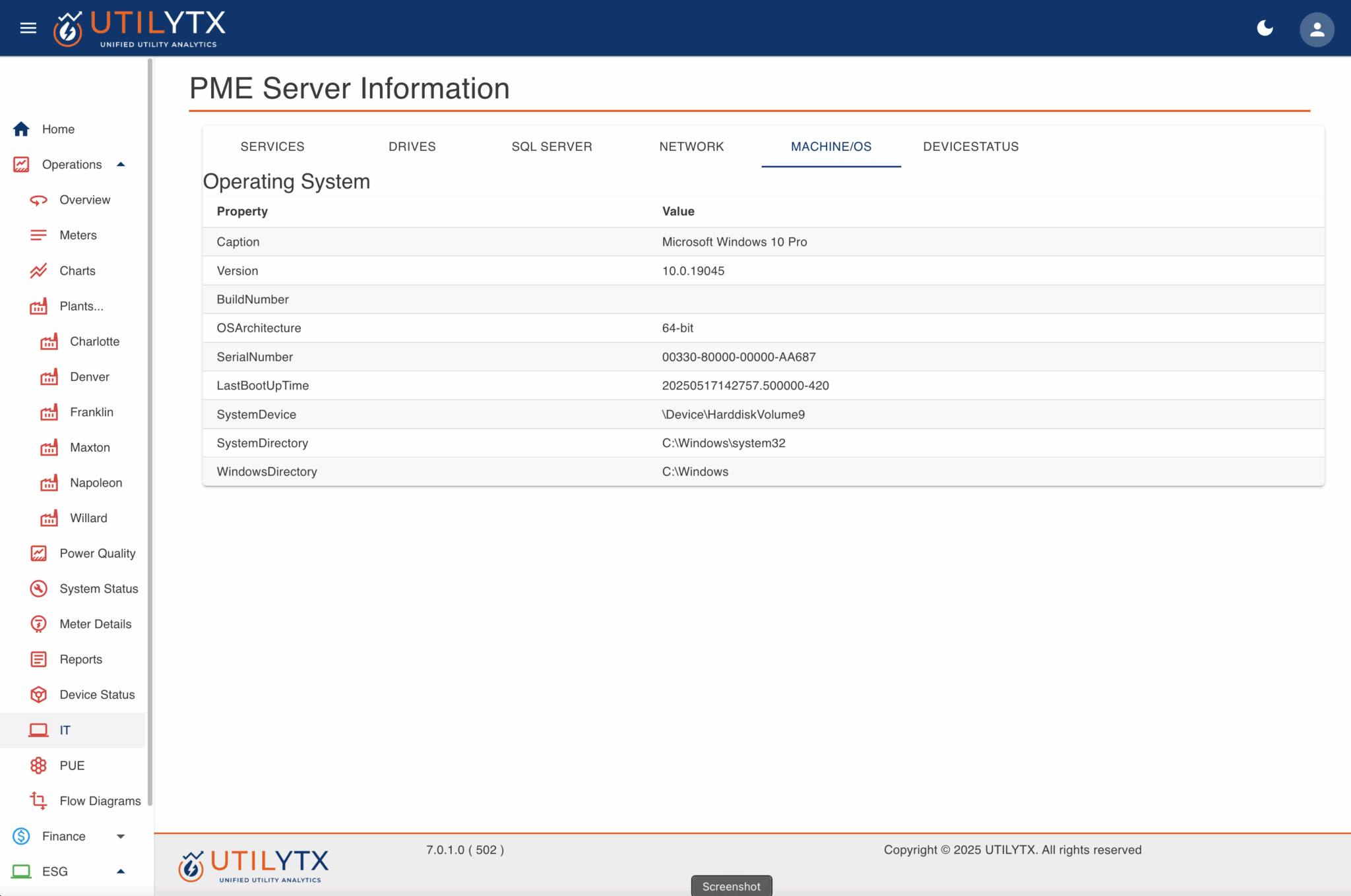Viewport: 1351px width, 896px height.
Task: Click the Meter Details icon
Action: coord(38,624)
